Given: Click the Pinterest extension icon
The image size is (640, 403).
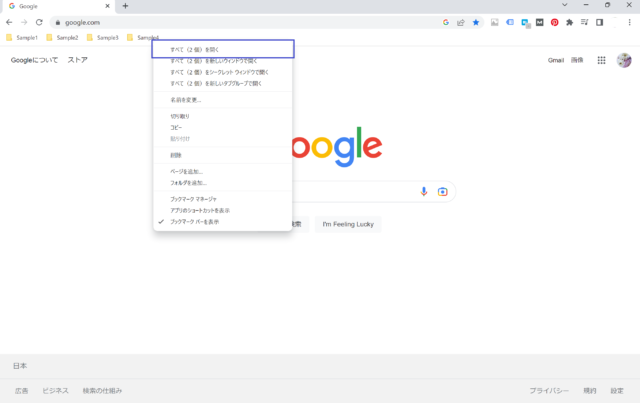Looking at the screenshot, I should [554, 22].
